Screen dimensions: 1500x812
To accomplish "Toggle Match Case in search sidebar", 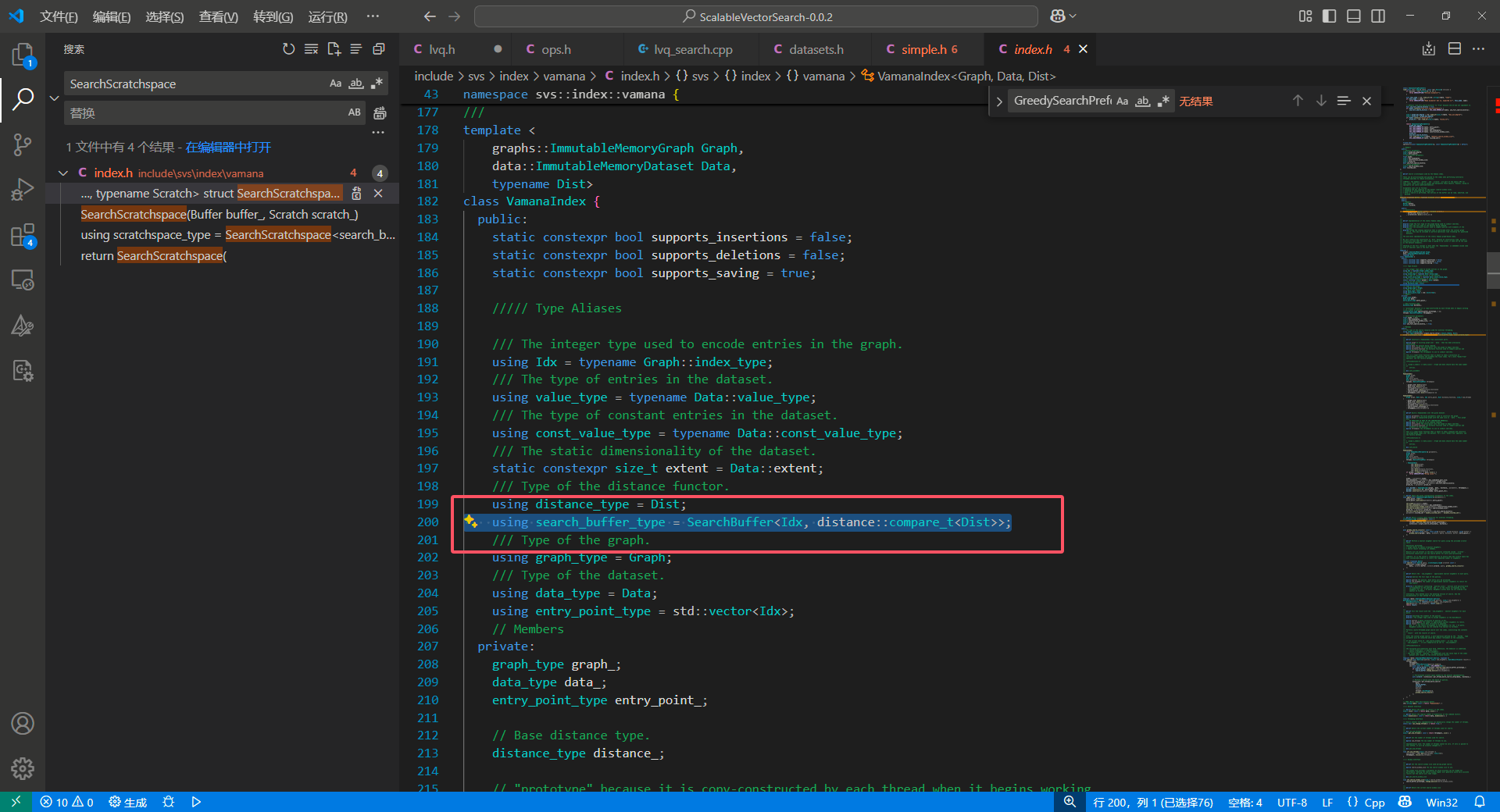I will pos(335,84).
